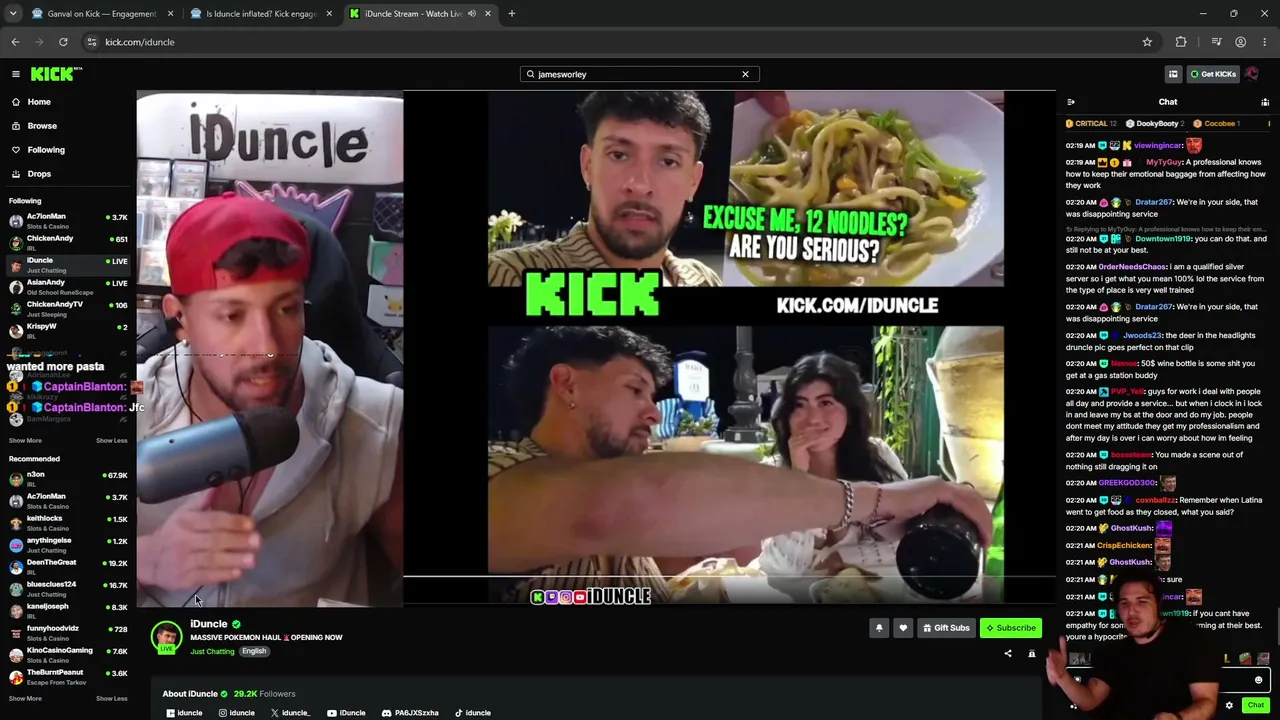The image size is (1280, 720).
Task: Open iDuncle's Instagram link
Action: click(236, 713)
